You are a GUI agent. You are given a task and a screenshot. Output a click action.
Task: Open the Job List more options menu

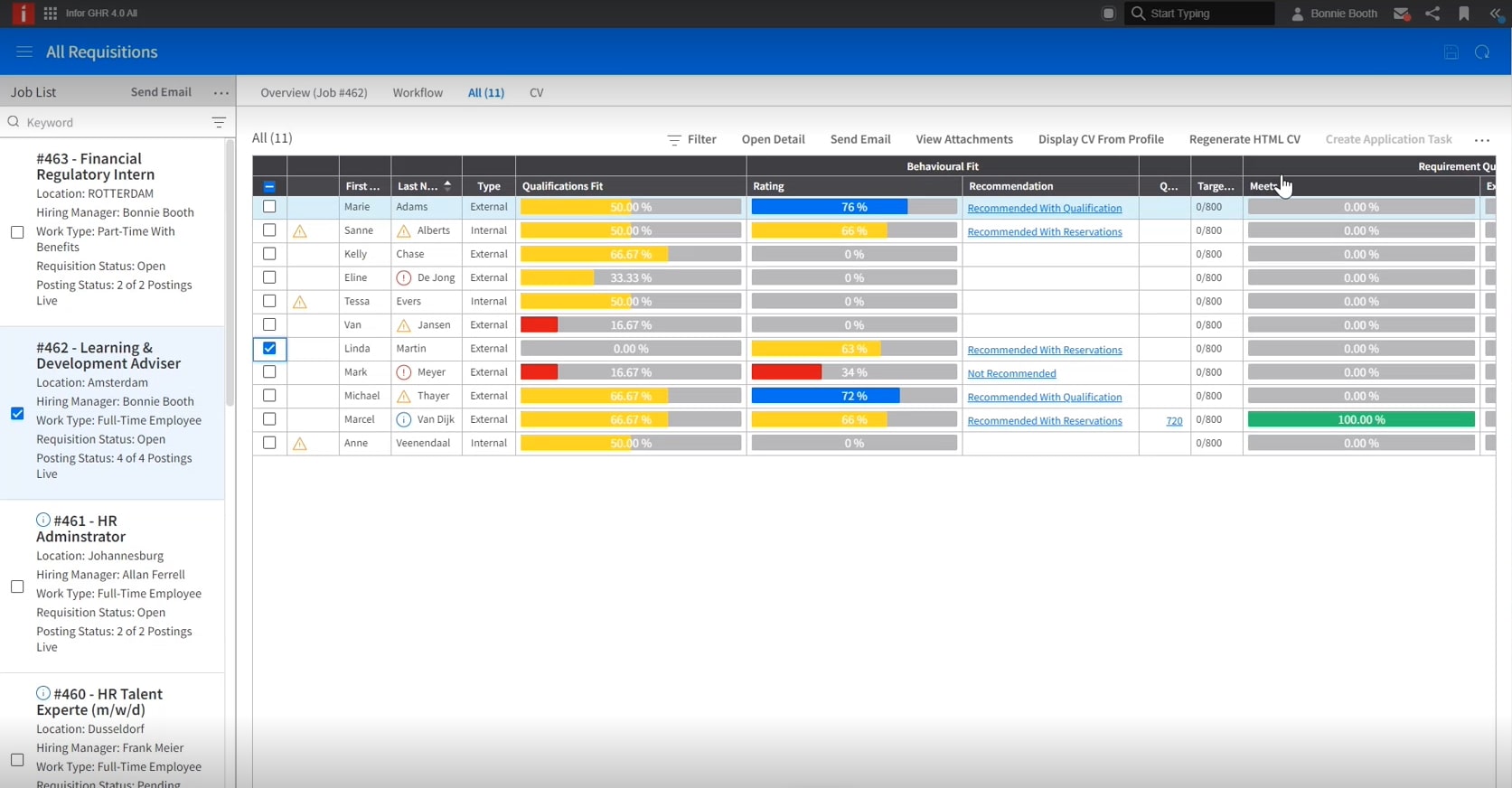[221, 93]
